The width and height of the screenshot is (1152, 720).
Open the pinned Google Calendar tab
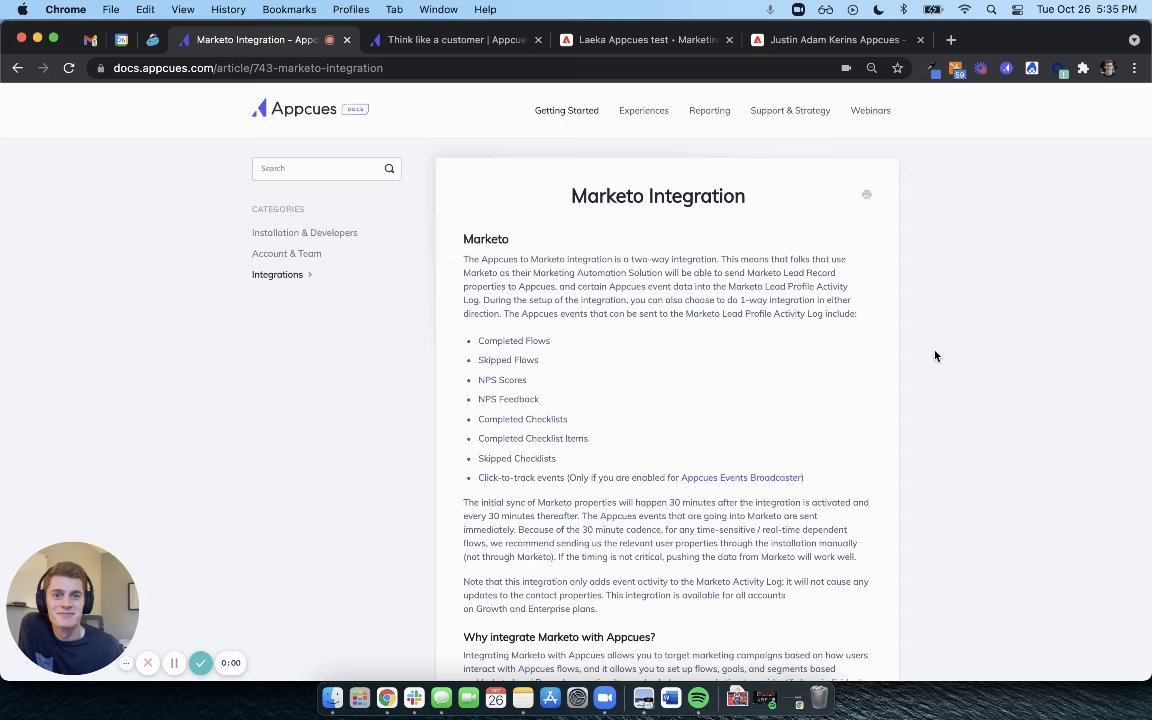tap(121, 40)
